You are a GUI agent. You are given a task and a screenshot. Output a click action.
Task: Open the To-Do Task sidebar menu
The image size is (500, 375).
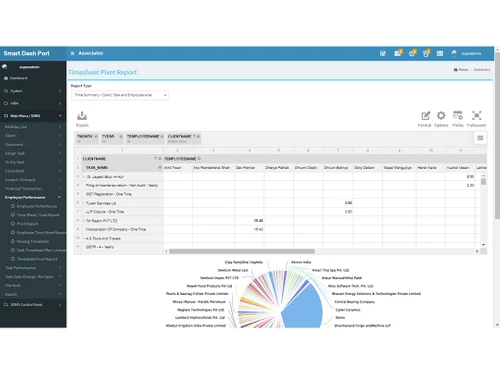click(33, 162)
